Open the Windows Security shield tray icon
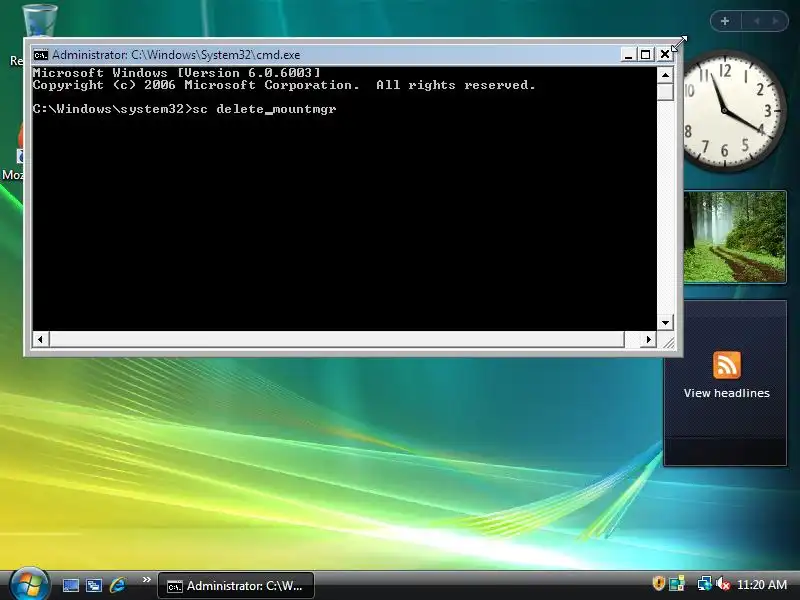The width and height of the screenshot is (800, 600). click(x=659, y=584)
